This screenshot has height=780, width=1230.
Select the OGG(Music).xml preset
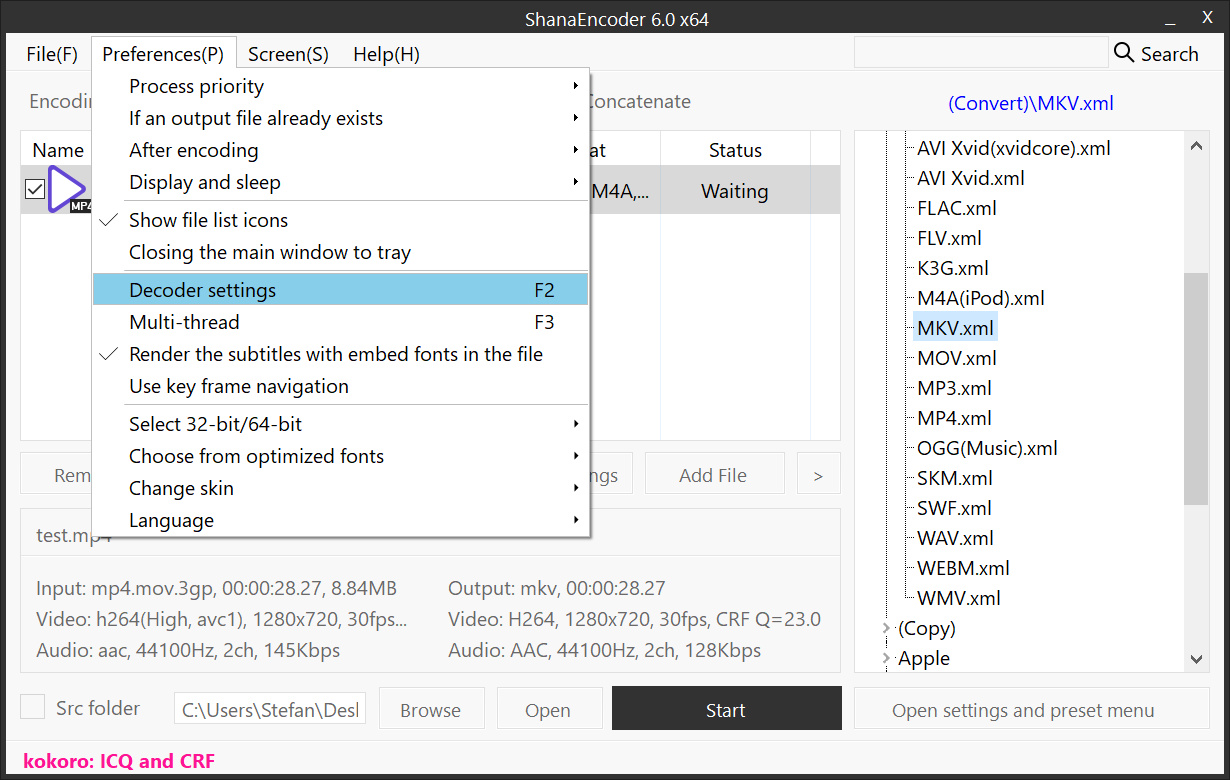(x=988, y=448)
